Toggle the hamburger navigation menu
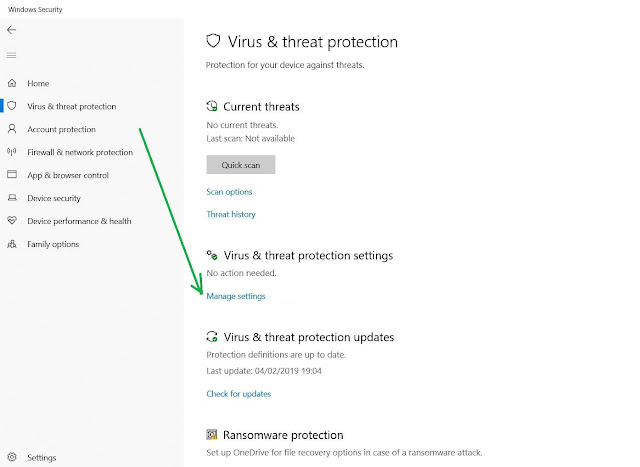Viewport: 640px width, 467px height. click(x=11, y=55)
